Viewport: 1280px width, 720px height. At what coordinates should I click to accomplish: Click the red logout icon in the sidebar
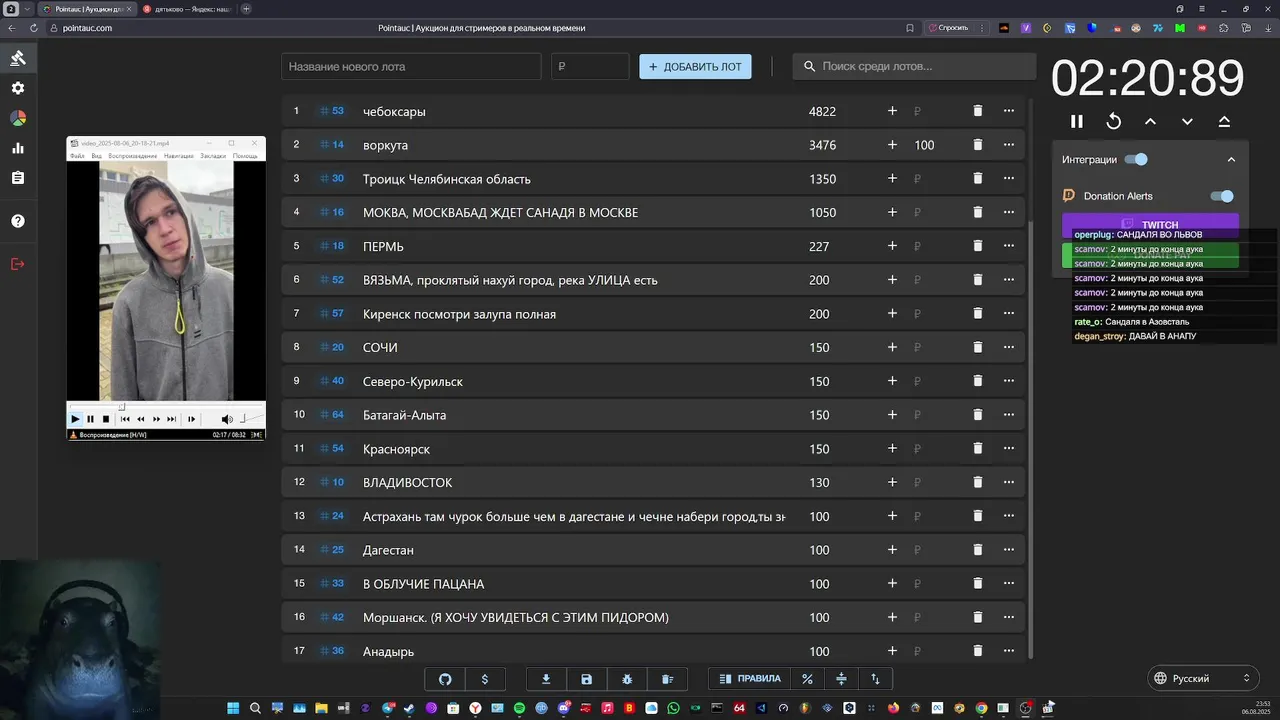[x=18, y=264]
